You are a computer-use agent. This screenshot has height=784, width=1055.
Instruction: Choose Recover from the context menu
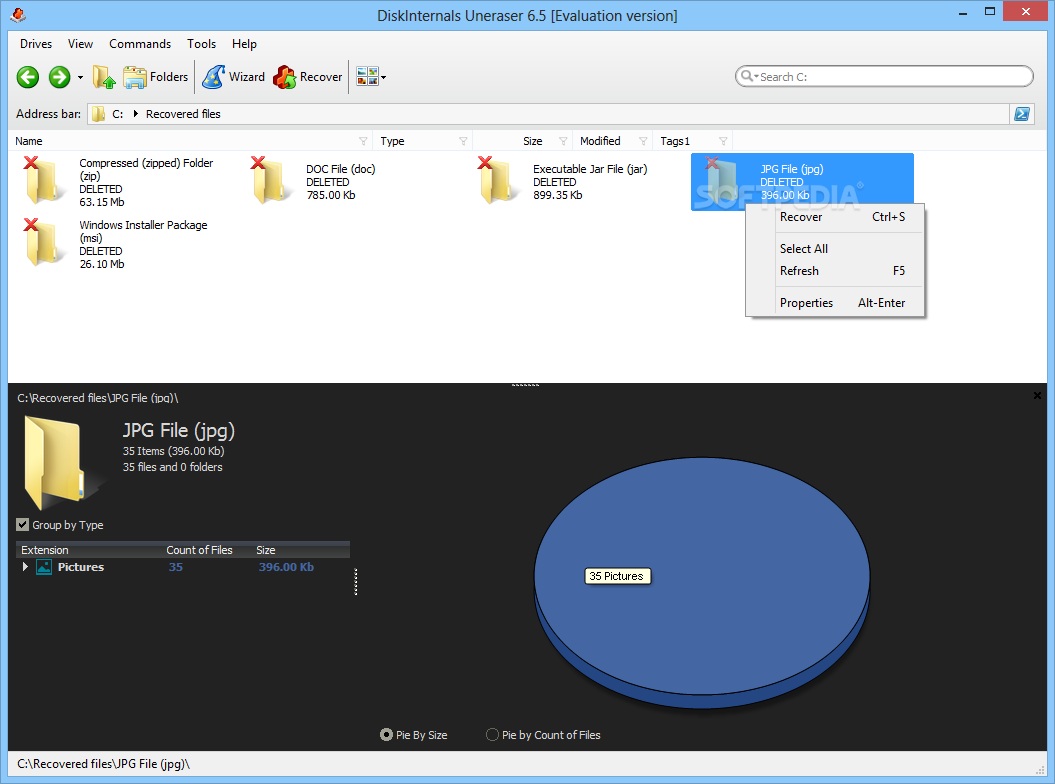[x=835, y=217]
